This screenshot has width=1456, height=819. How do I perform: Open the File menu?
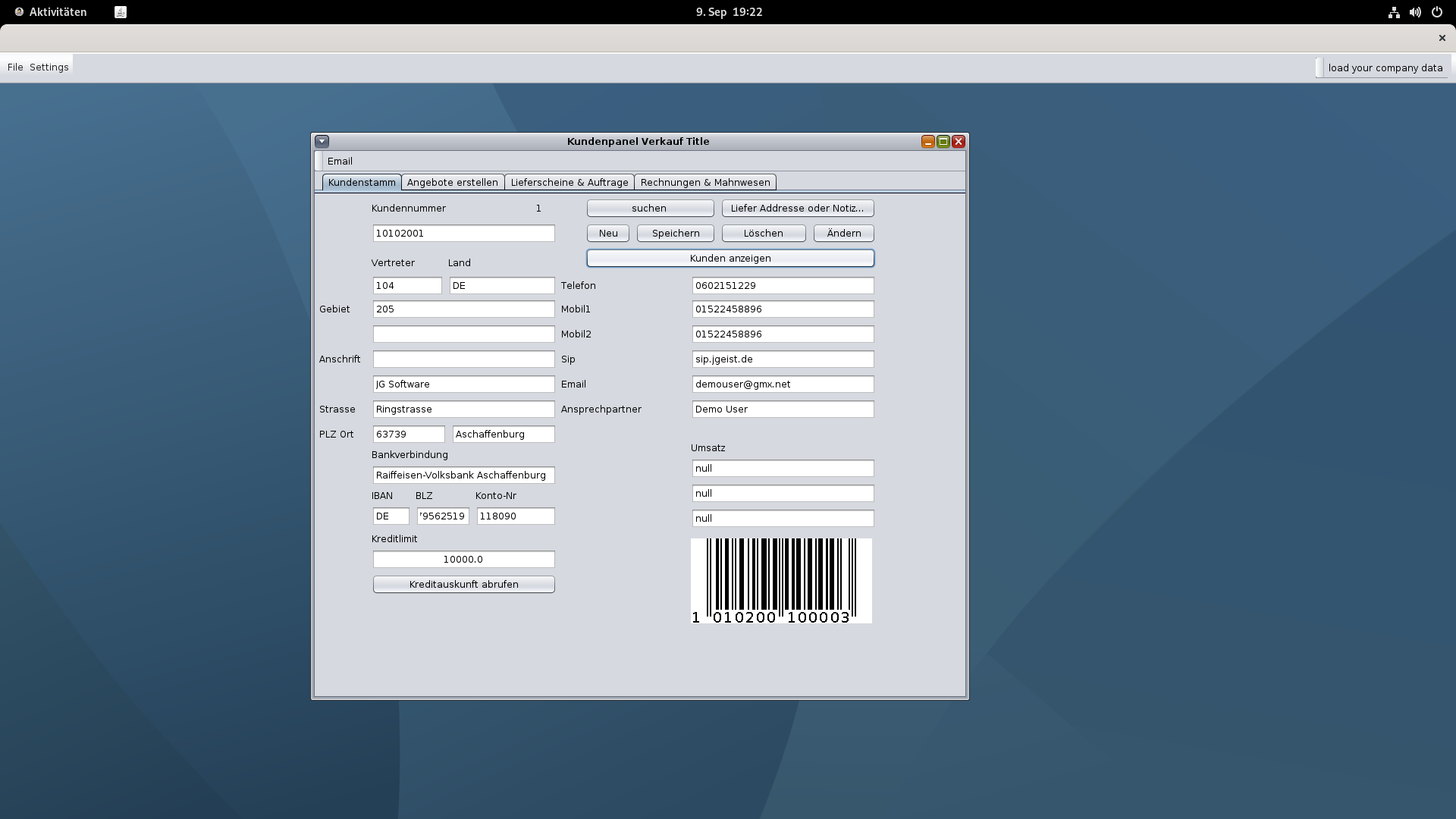tap(15, 67)
